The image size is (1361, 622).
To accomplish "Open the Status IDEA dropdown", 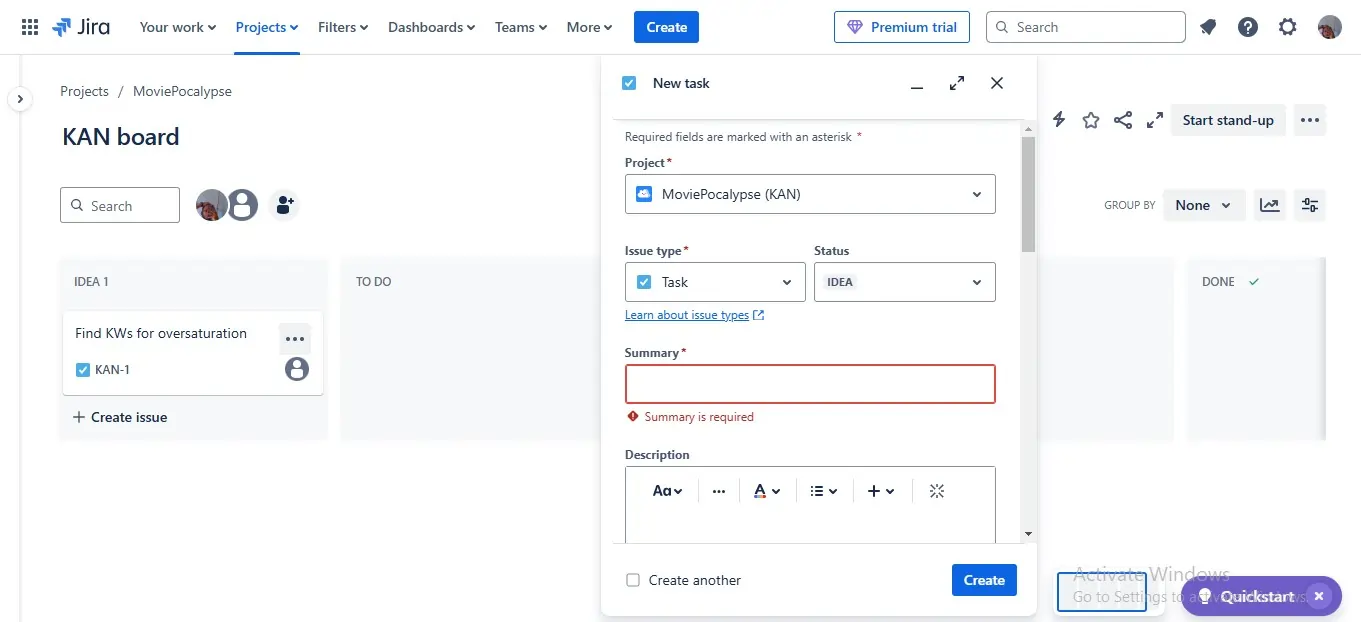I will pyautogui.click(x=905, y=282).
